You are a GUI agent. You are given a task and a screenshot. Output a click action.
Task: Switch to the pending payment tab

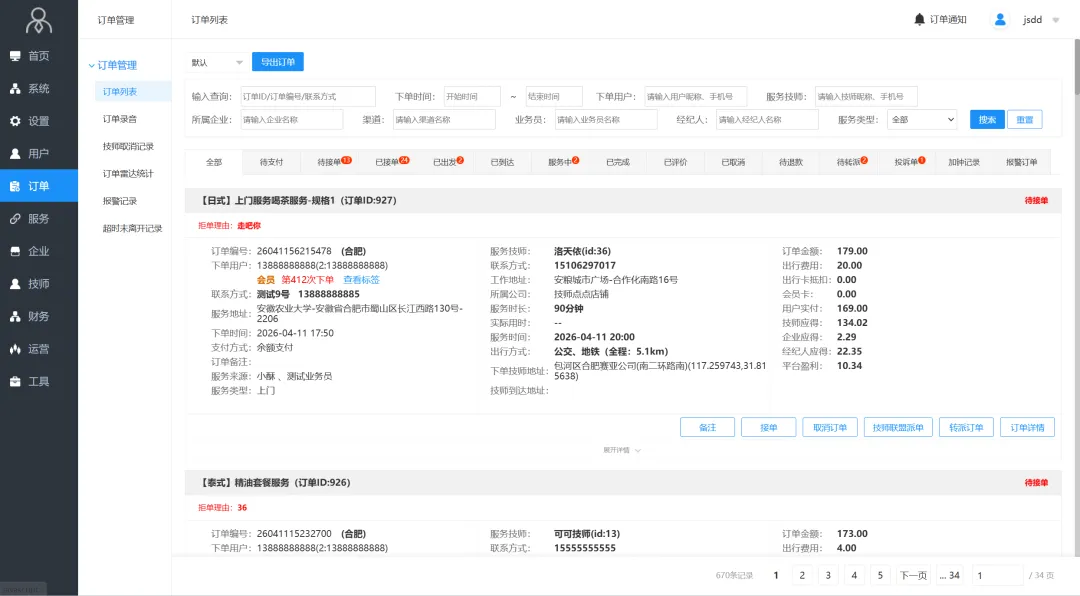click(271, 162)
